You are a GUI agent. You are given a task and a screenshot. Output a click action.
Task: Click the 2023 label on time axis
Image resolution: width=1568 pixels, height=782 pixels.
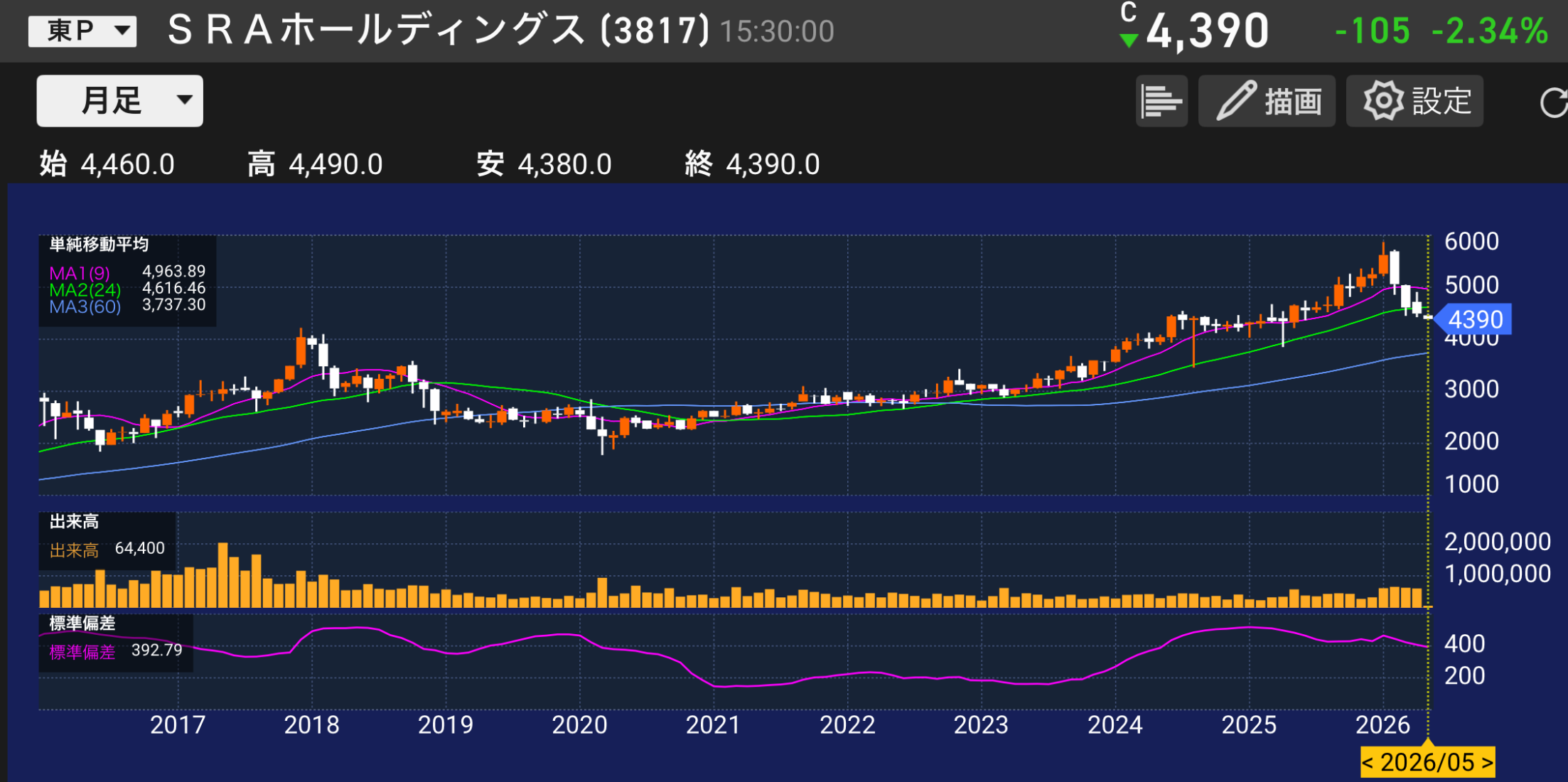(x=981, y=725)
